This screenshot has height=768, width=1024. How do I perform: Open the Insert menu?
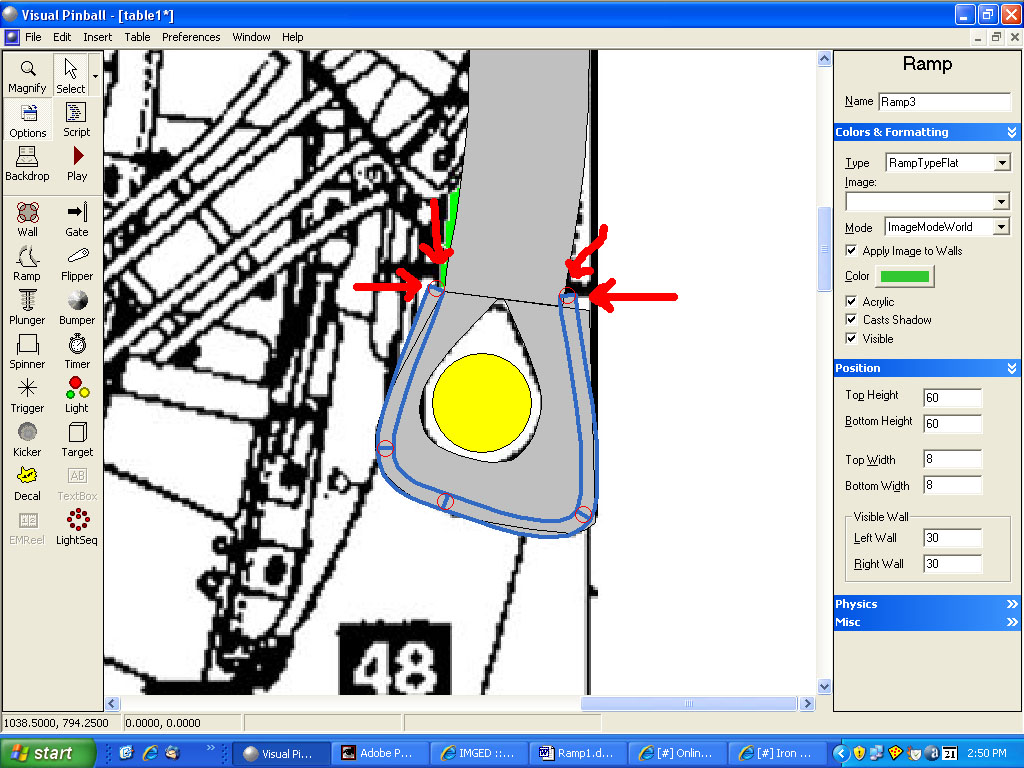click(x=97, y=37)
